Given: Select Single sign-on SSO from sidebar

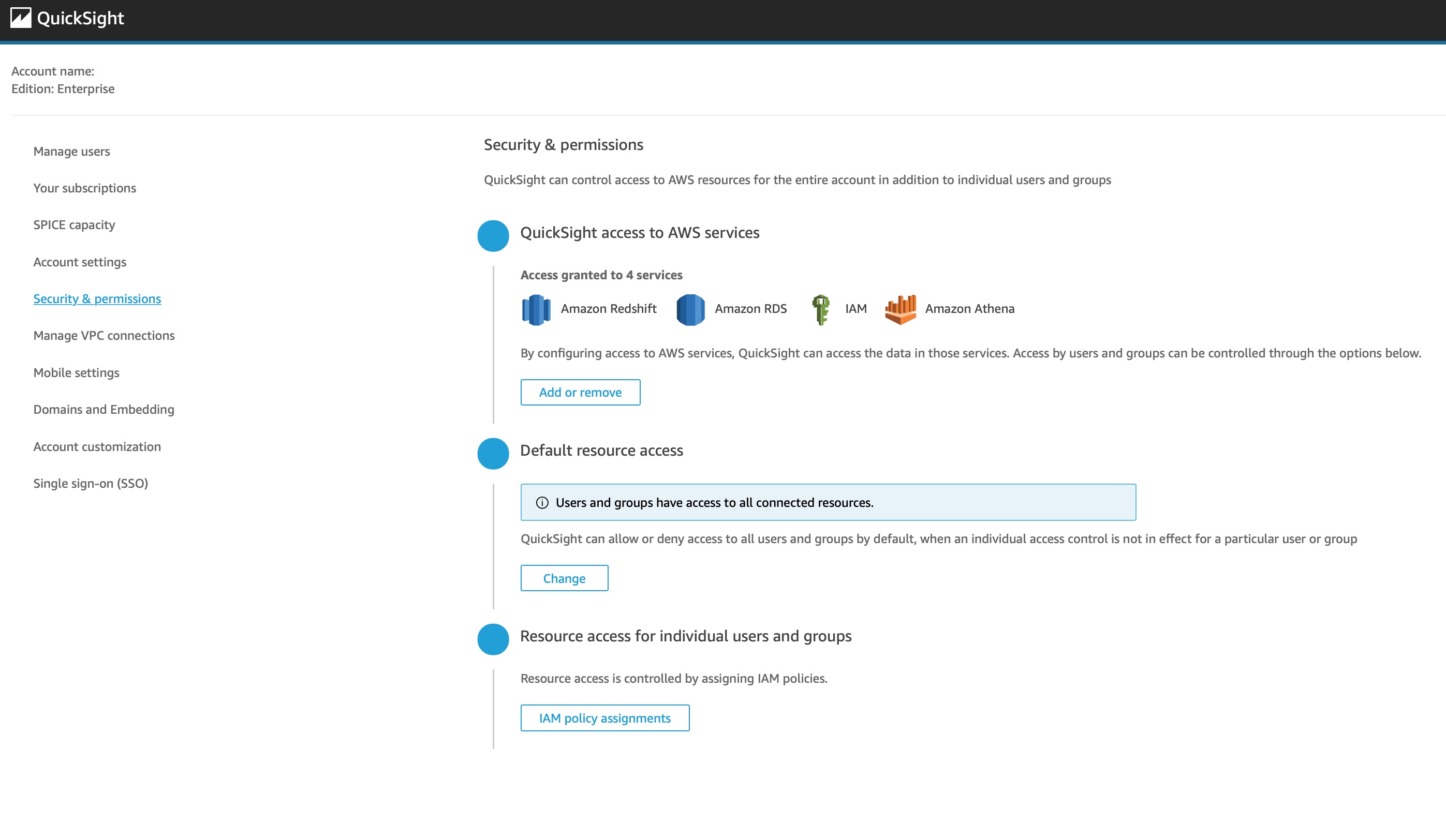Looking at the screenshot, I should [90, 483].
